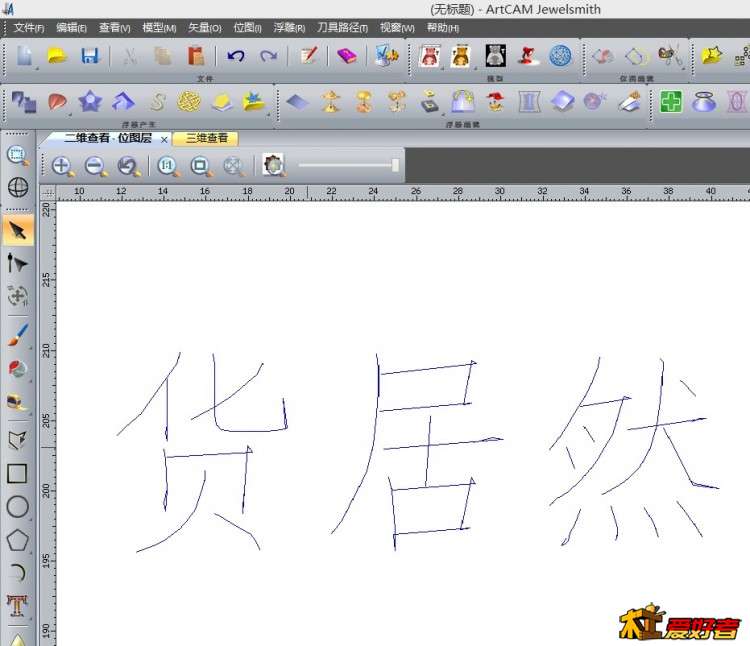The width and height of the screenshot is (750, 646).
Task: Click the Cut scissors icon
Action: click(130, 56)
